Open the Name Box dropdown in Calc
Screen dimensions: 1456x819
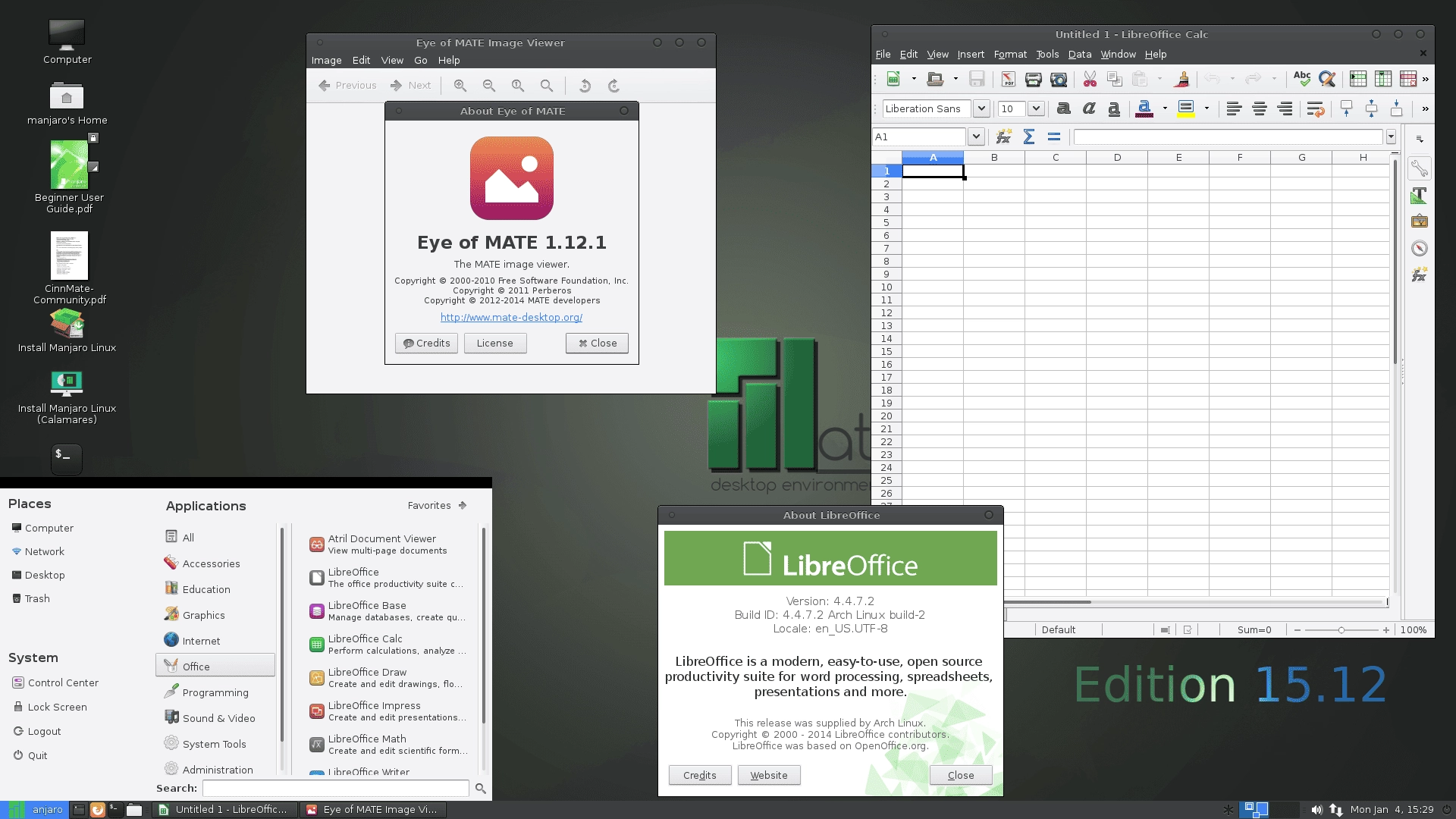976,137
